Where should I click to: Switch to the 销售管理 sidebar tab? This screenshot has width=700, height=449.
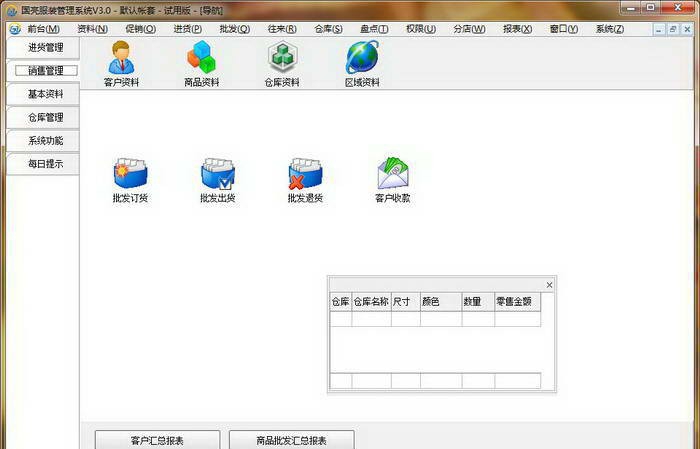[x=44, y=71]
